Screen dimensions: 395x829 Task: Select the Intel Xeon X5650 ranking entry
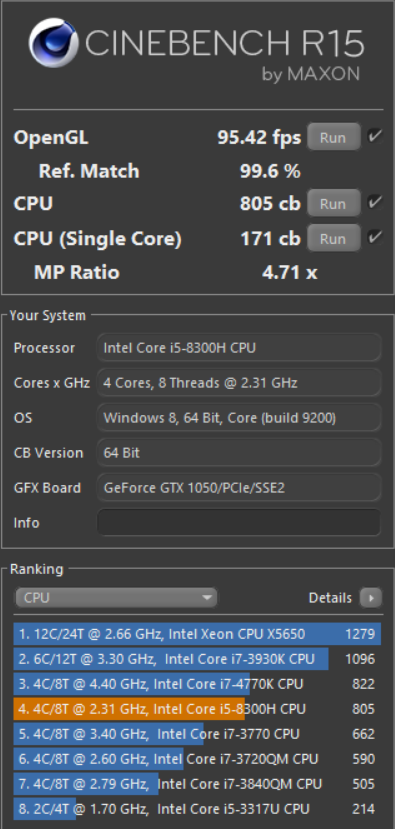pyautogui.click(x=197, y=634)
